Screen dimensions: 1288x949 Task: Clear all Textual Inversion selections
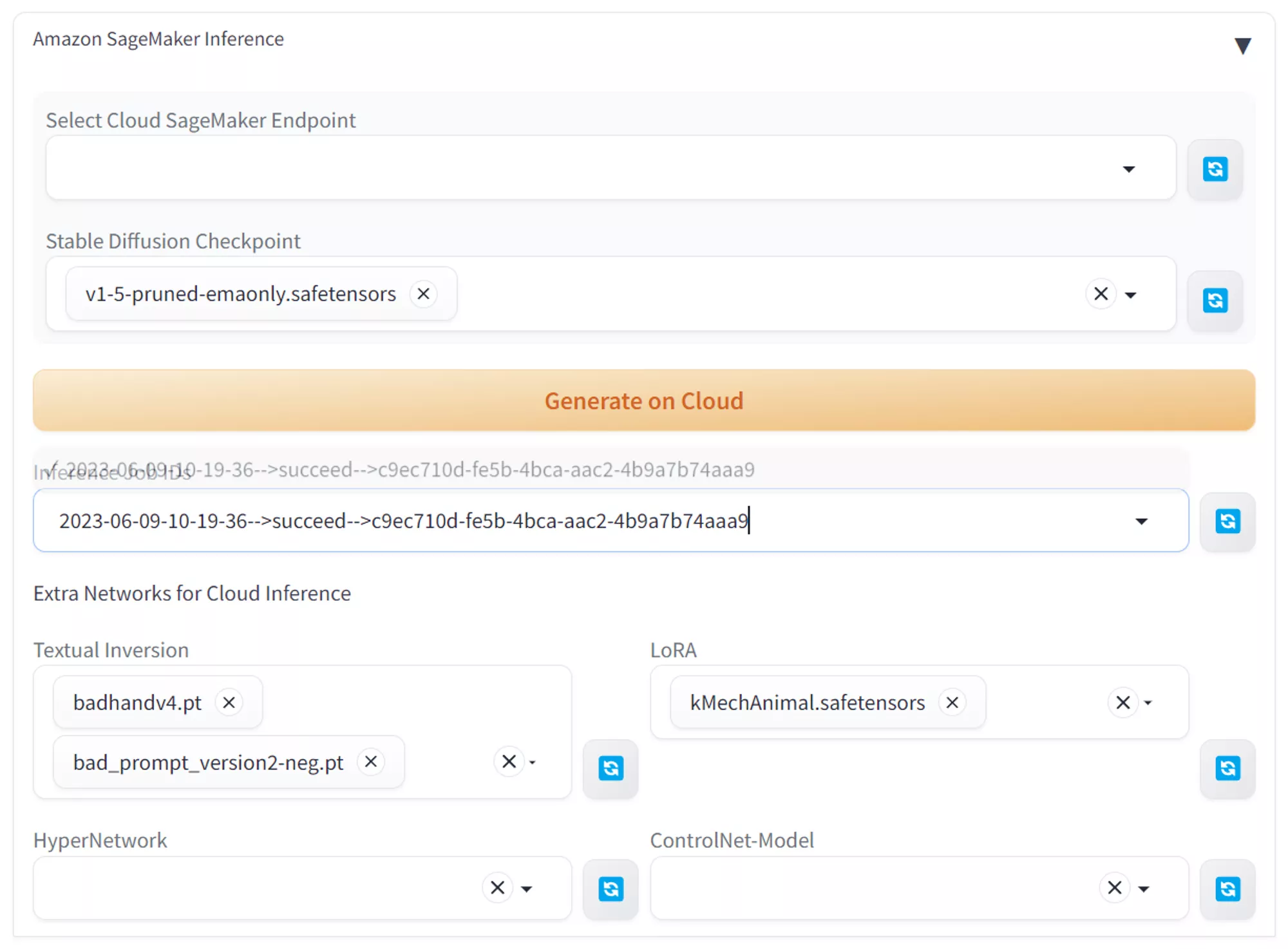[x=509, y=762]
